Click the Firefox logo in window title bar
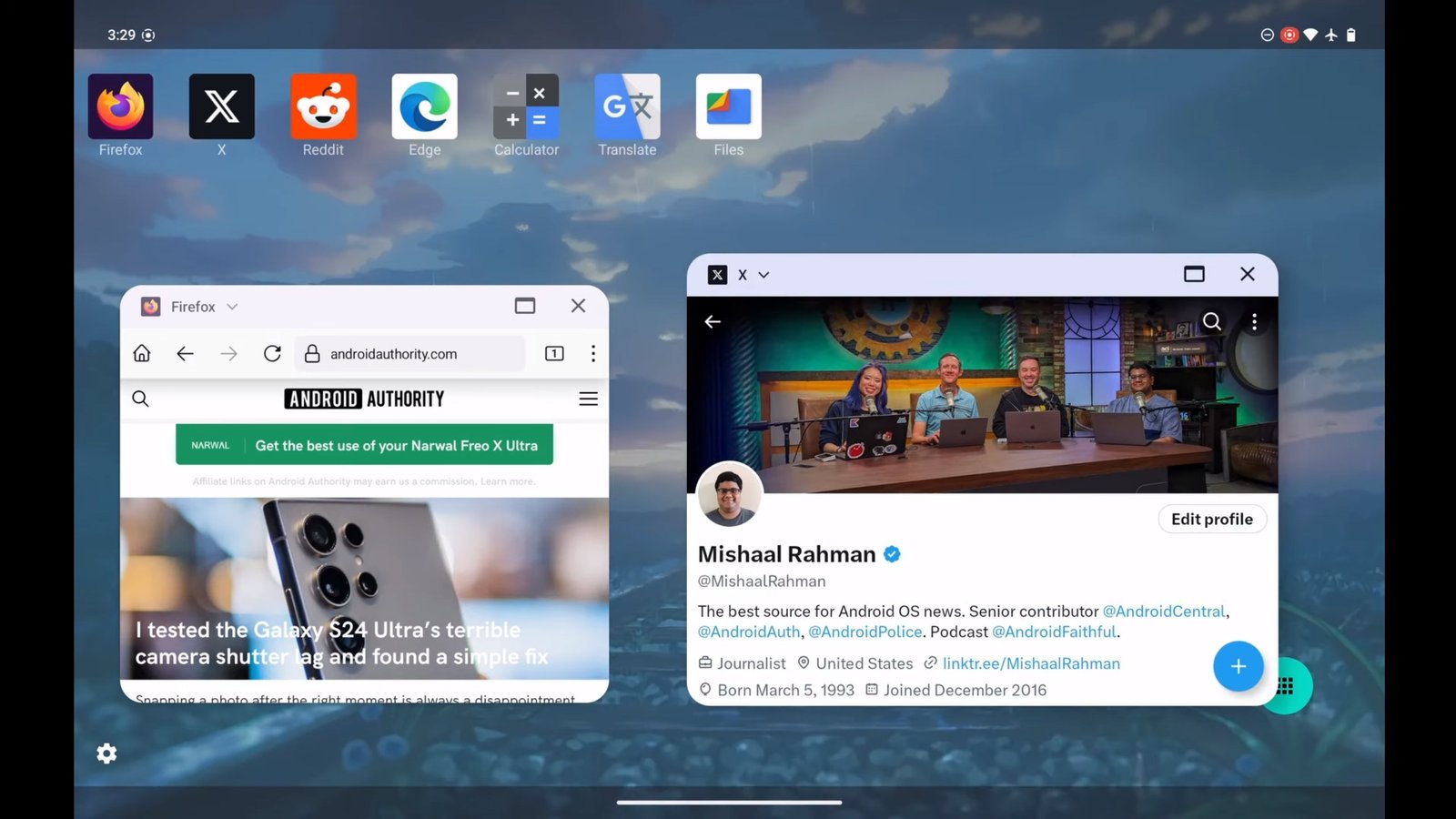1456x819 pixels. click(151, 307)
